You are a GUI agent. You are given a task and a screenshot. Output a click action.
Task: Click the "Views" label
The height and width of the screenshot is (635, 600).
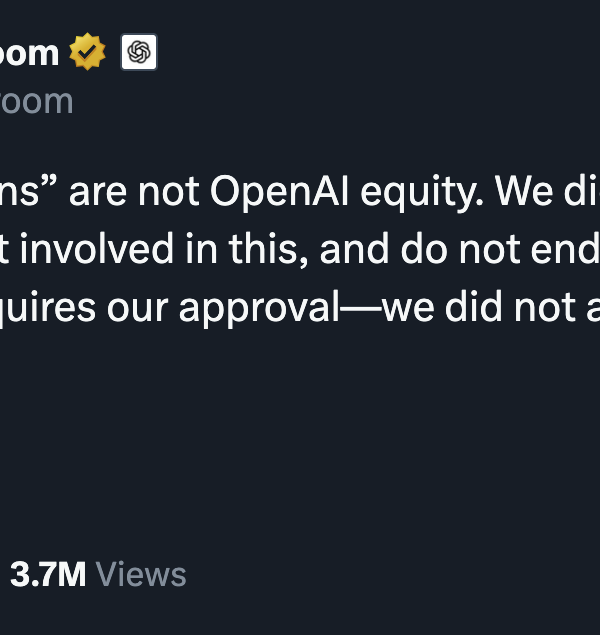click(x=141, y=575)
